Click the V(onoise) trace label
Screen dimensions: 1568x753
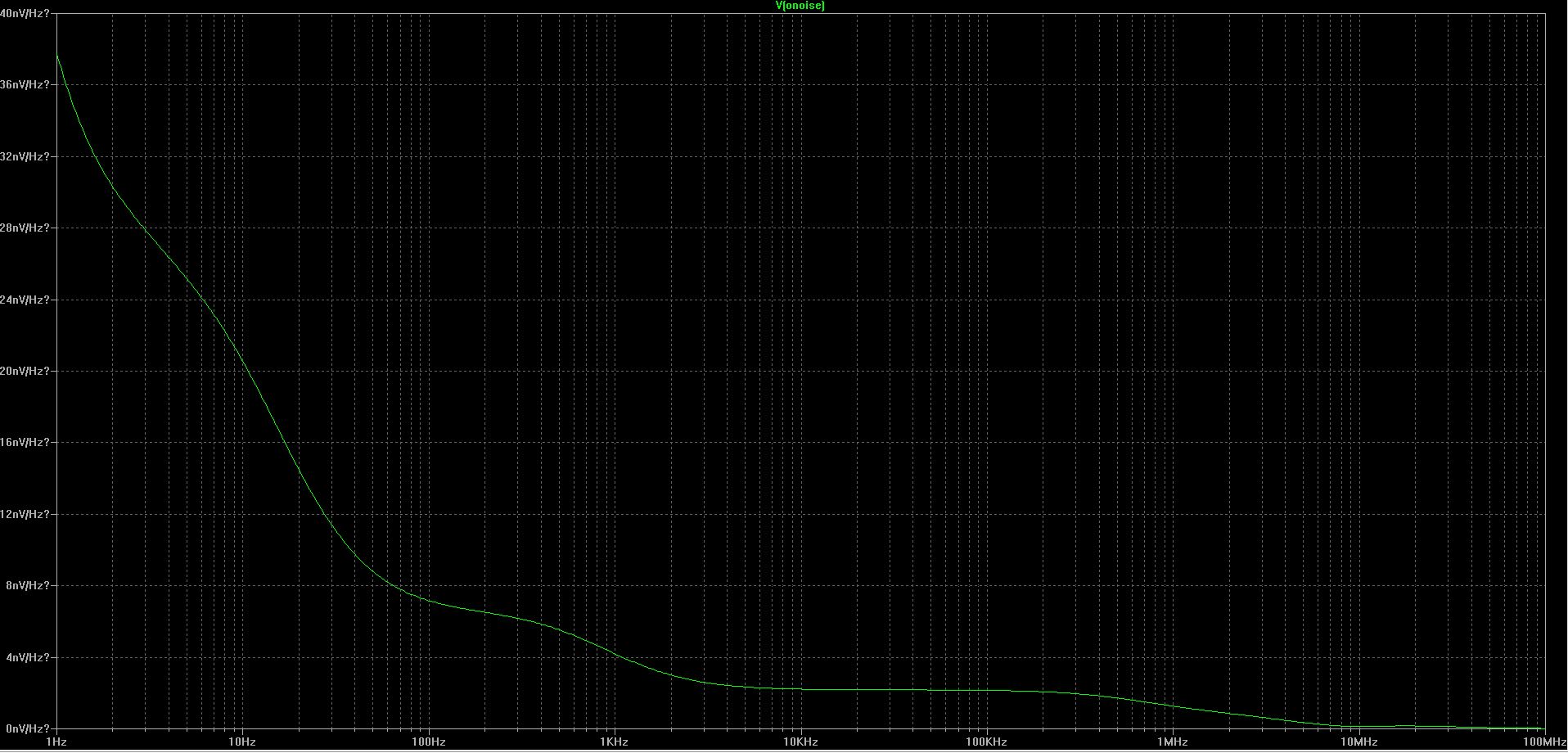tap(800, 6)
